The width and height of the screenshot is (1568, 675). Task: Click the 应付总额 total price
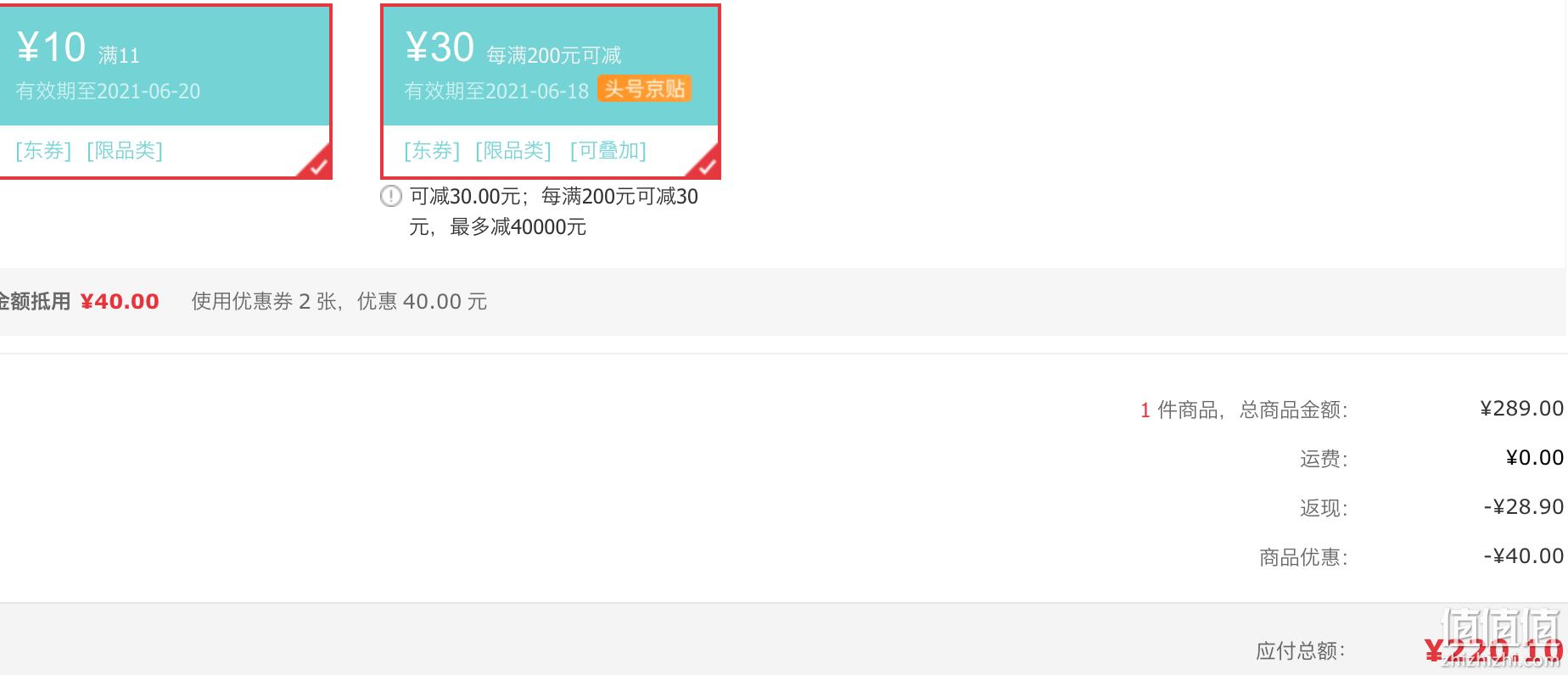pyautogui.click(x=1493, y=651)
